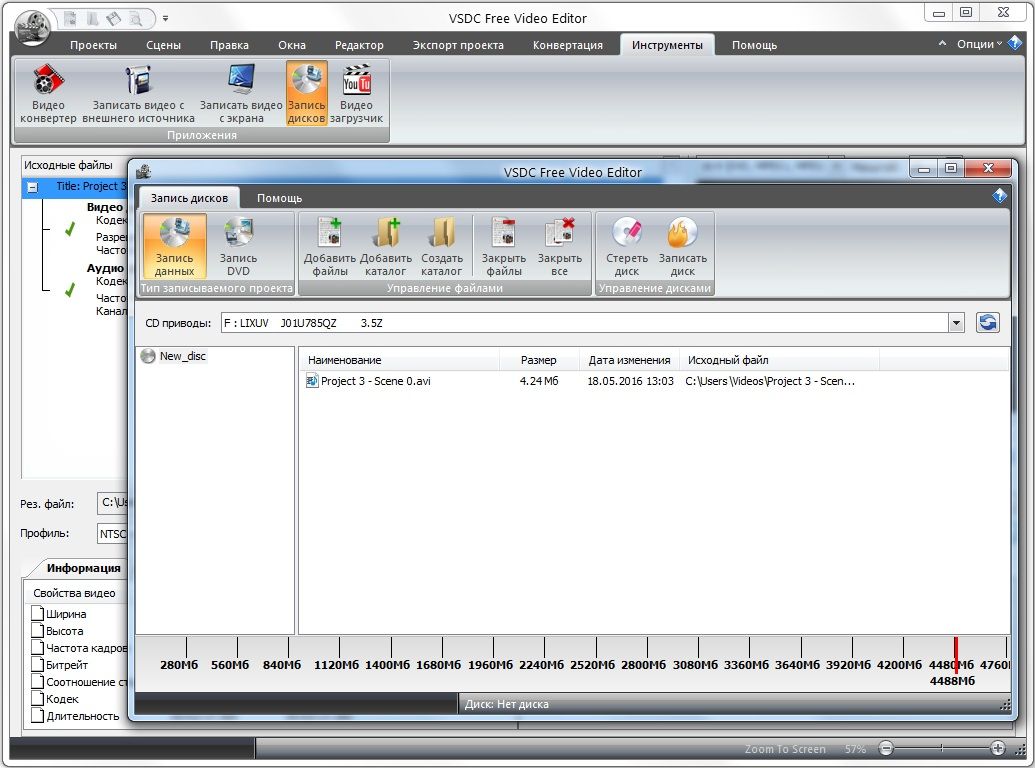Go to the Редактор tab
Screen dimensions: 1035x768
pyautogui.click(x=359, y=45)
